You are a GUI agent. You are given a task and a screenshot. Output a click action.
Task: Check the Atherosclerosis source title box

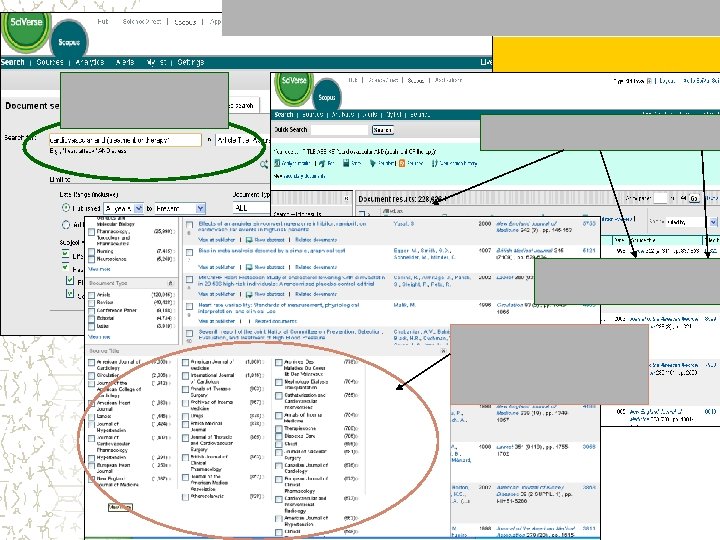pyautogui.click(x=186, y=497)
